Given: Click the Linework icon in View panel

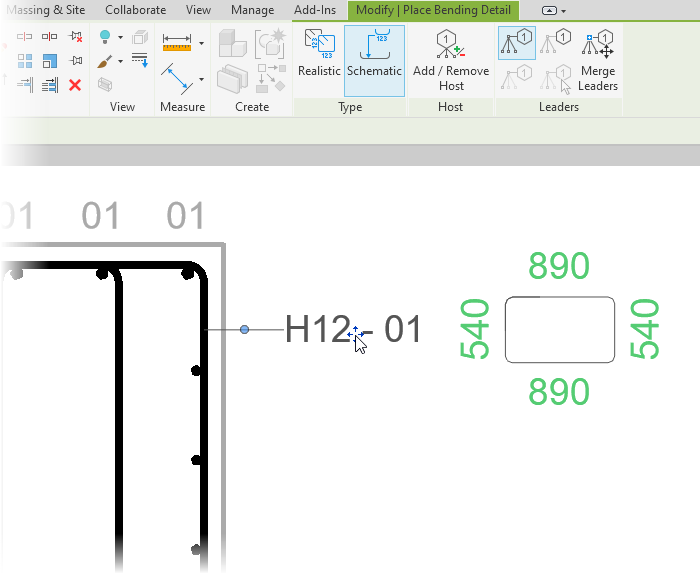Looking at the screenshot, I should 140,60.
